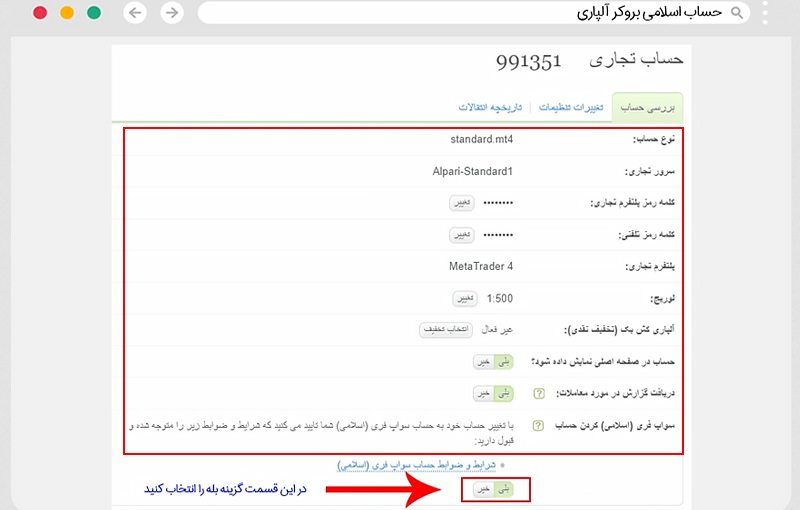Screen dimensions: 800x510
Task: Click the حساب تجاری page heading
Action: 636,60
